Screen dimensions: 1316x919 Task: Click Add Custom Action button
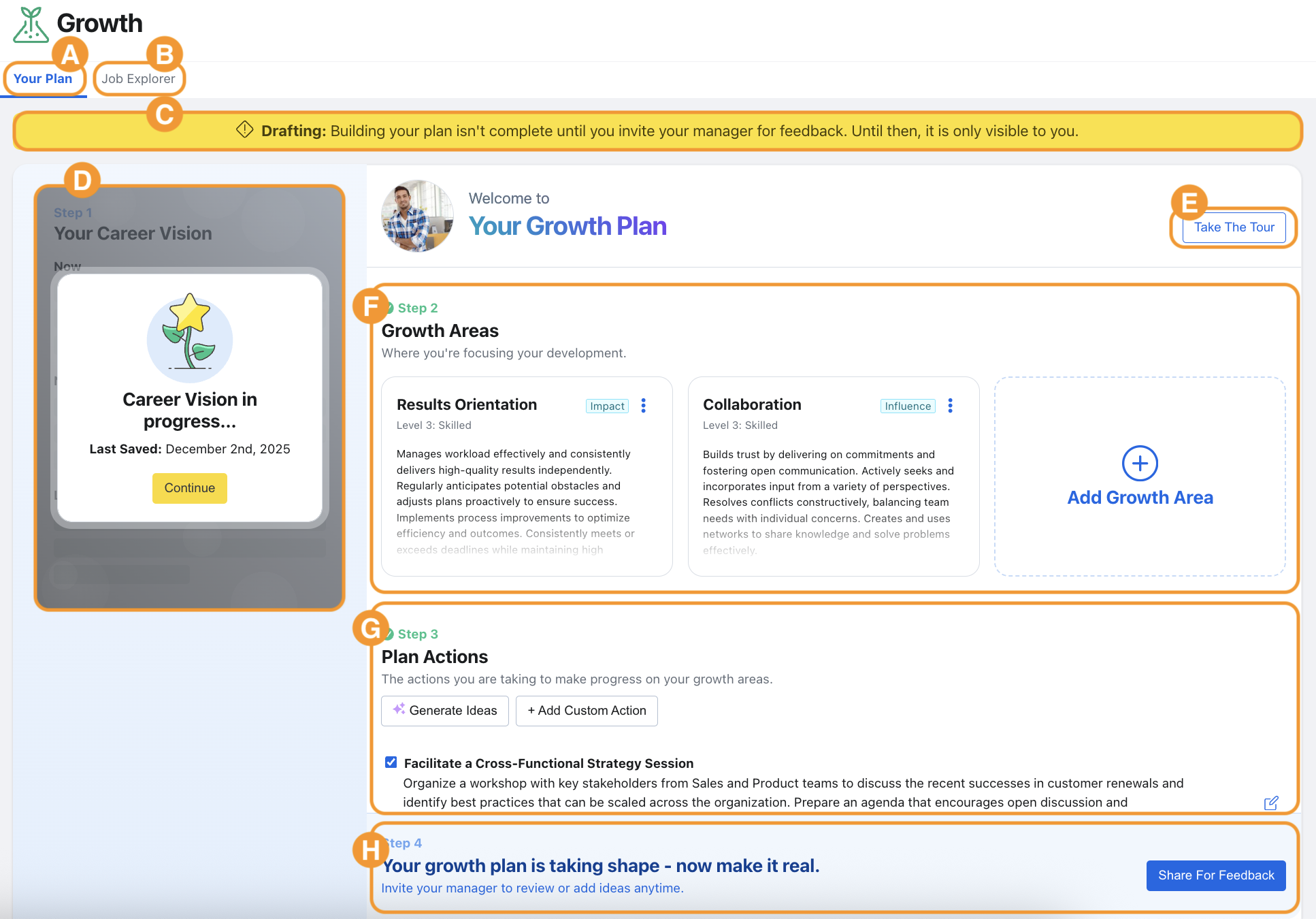coord(587,711)
